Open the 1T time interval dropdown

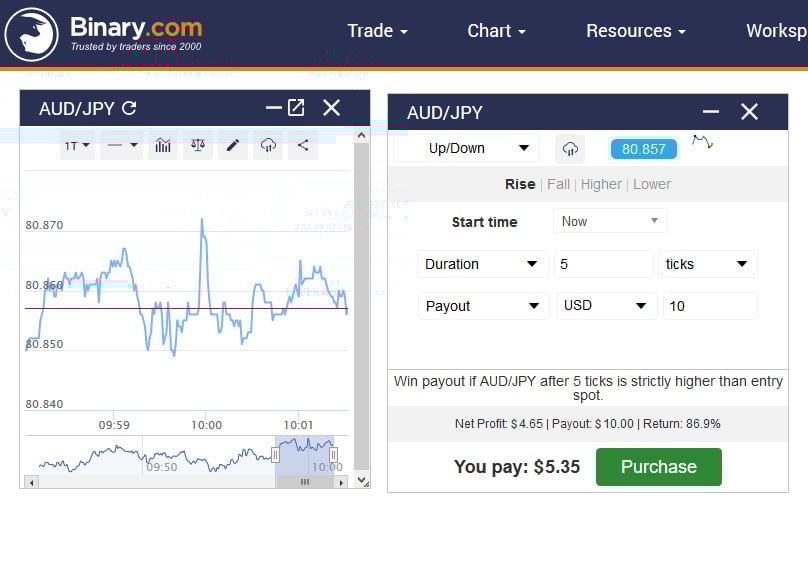77,146
